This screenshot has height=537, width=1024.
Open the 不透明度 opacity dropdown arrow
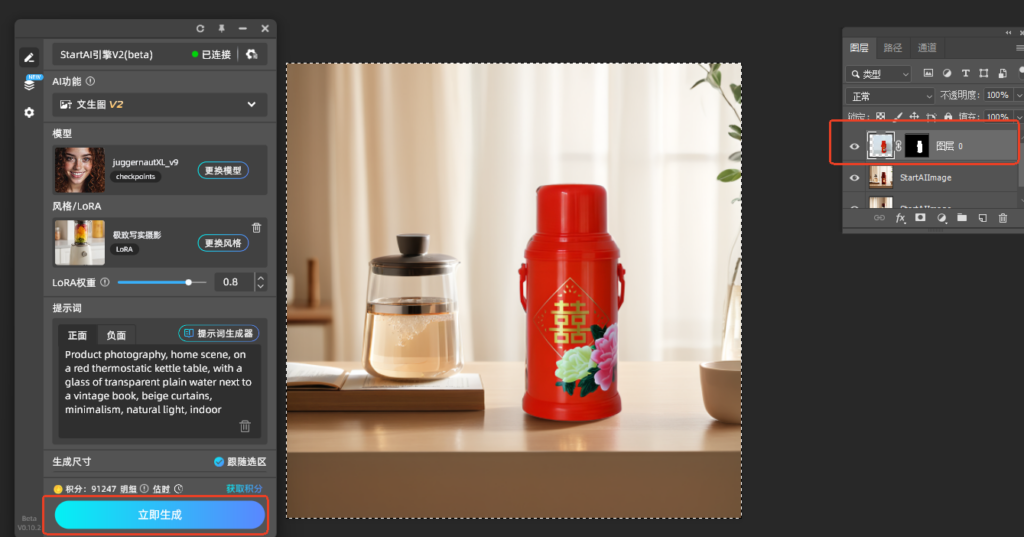coord(1019,95)
